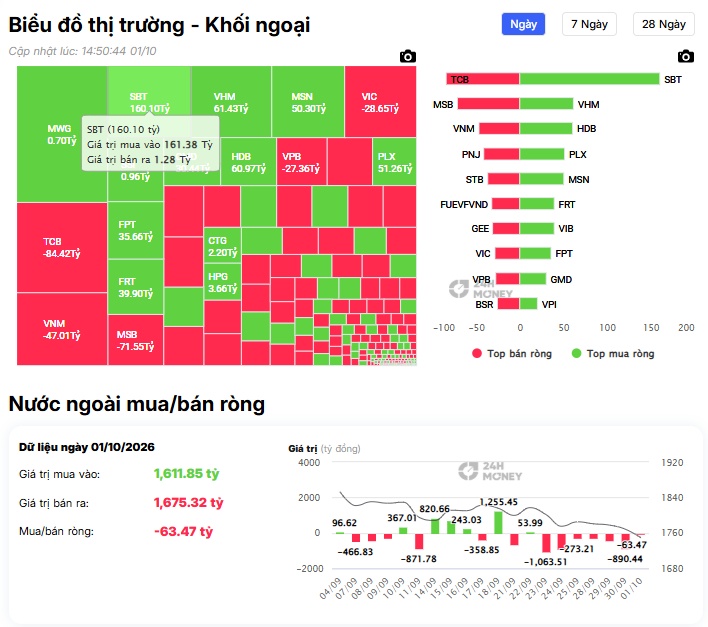Click the -63.47 tỷ net value text

pyautogui.click(x=183, y=531)
